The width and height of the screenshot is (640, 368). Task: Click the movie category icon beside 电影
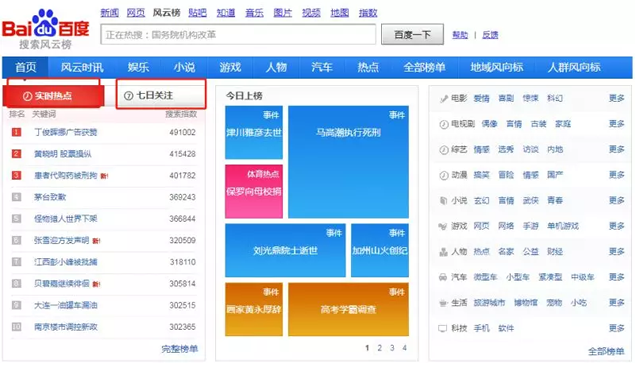point(443,98)
